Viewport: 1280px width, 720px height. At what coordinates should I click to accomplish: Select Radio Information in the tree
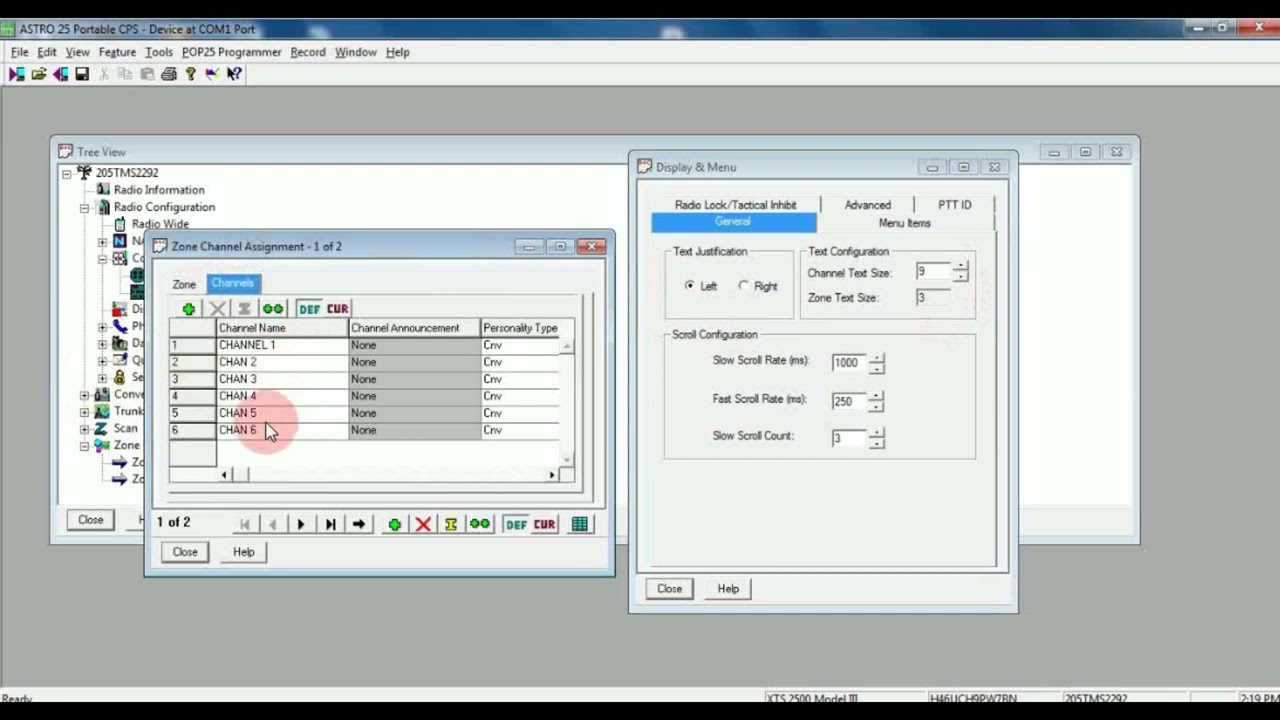pyautogui.click(x=159, y=190)
